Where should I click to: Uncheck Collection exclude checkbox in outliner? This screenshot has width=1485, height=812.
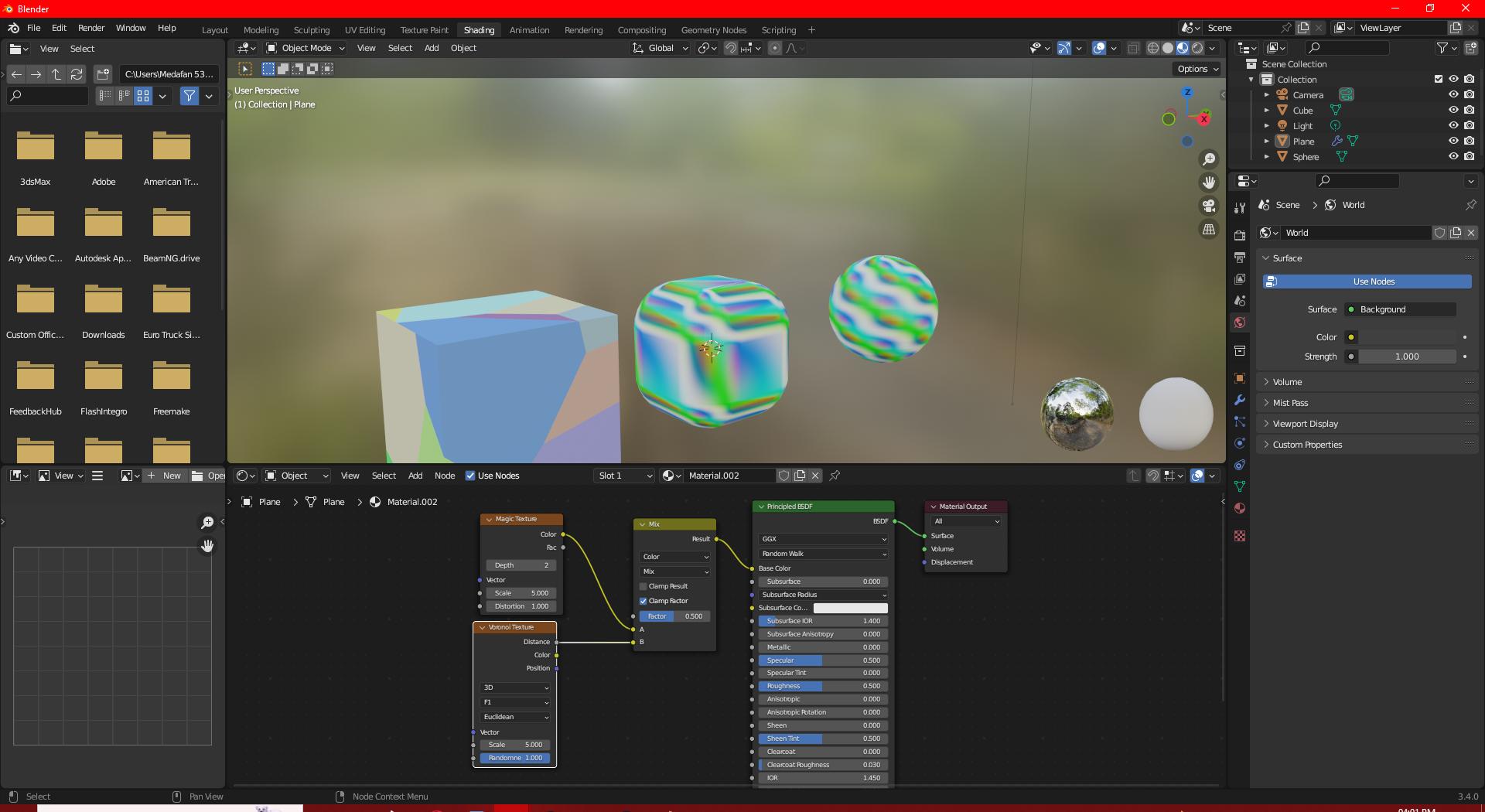[1439, 79]
